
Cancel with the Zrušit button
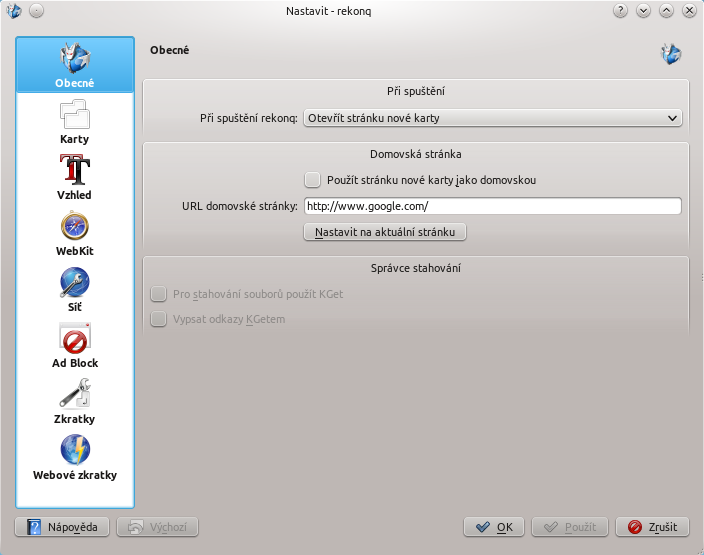(652, 527)
